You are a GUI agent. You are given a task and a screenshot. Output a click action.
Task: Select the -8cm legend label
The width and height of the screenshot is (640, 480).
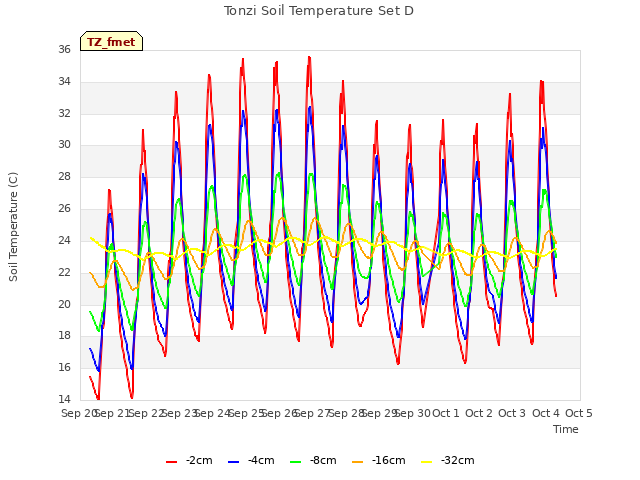(323, 460)
